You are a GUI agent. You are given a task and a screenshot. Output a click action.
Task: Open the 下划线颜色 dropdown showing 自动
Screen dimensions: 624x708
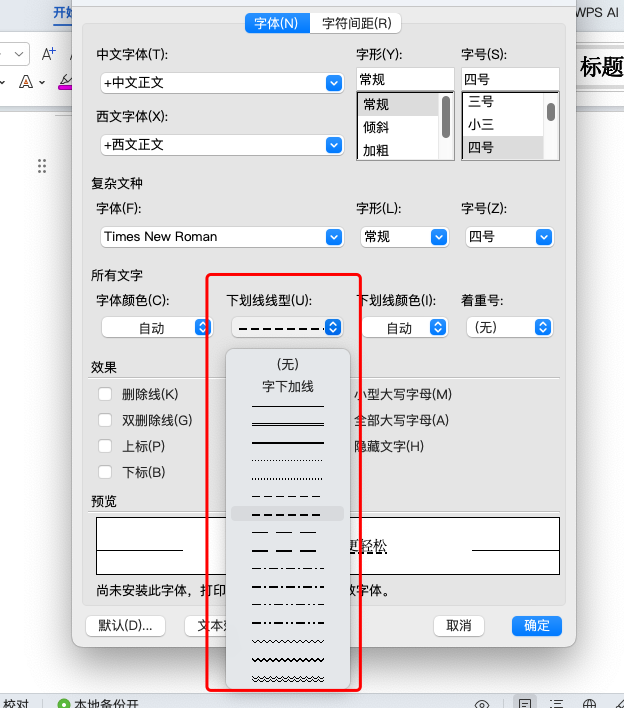point(405,327)
